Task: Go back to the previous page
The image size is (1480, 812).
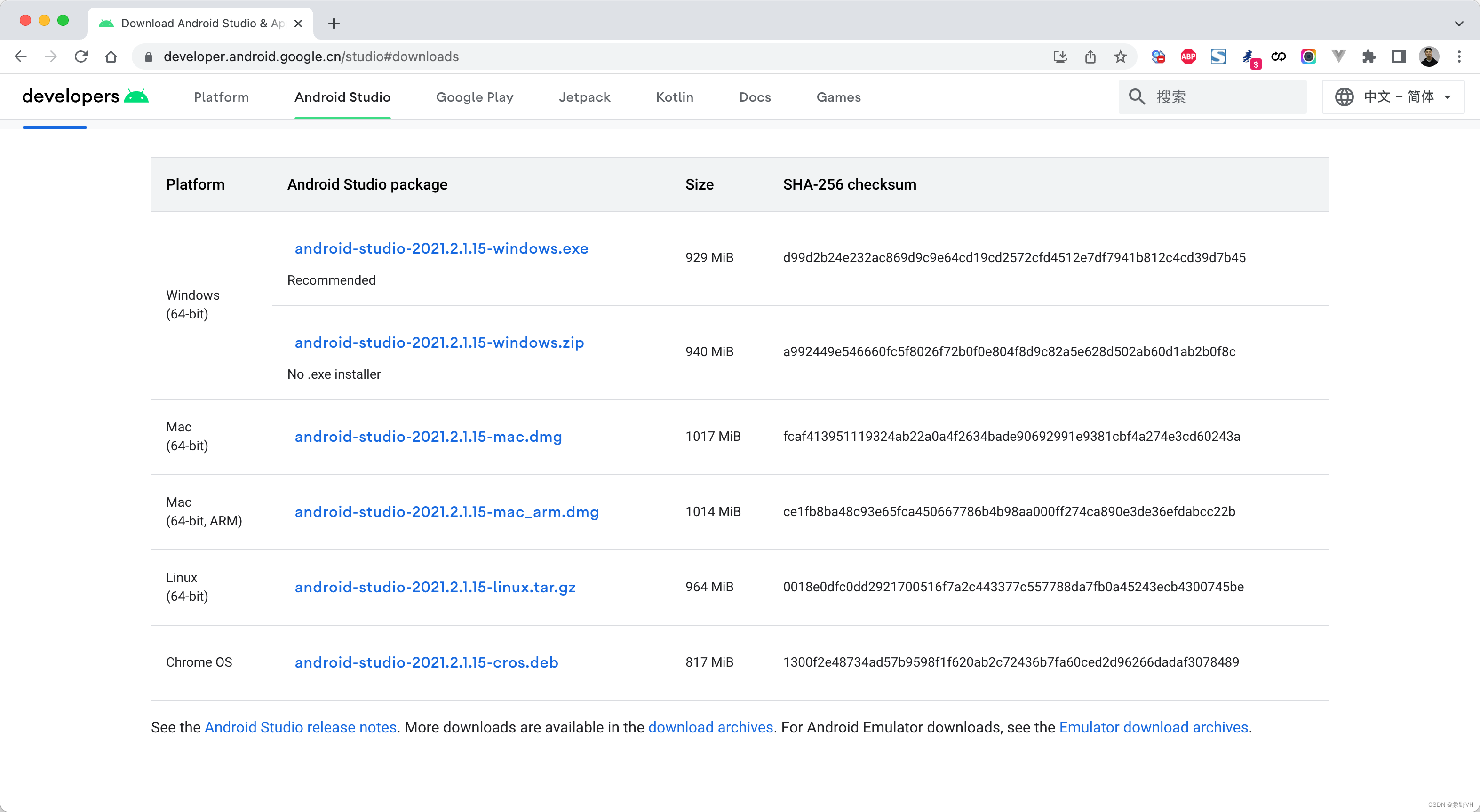Action: click(x=21, y=56)
